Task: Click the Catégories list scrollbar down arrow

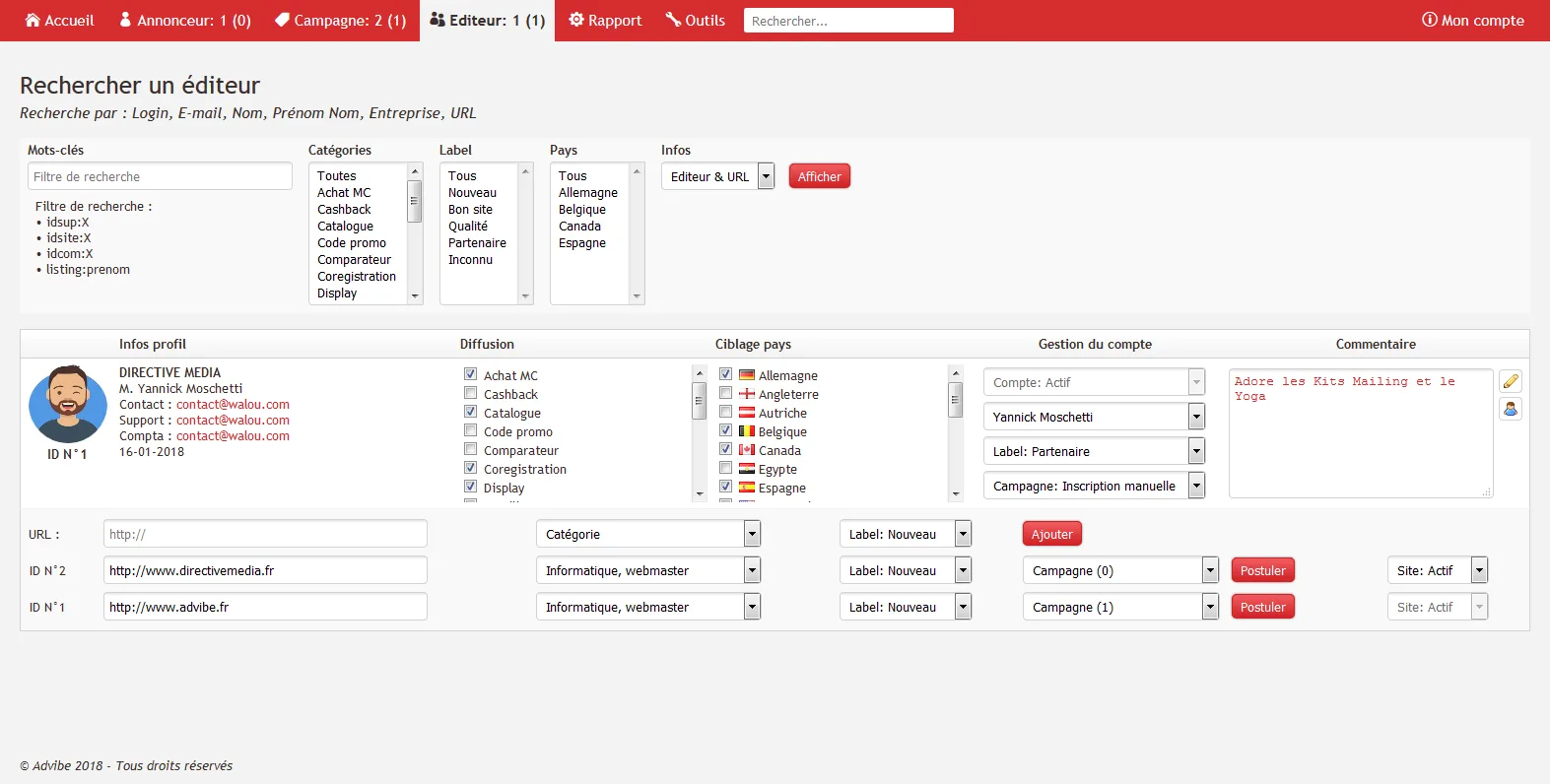Action: [415, 296]
